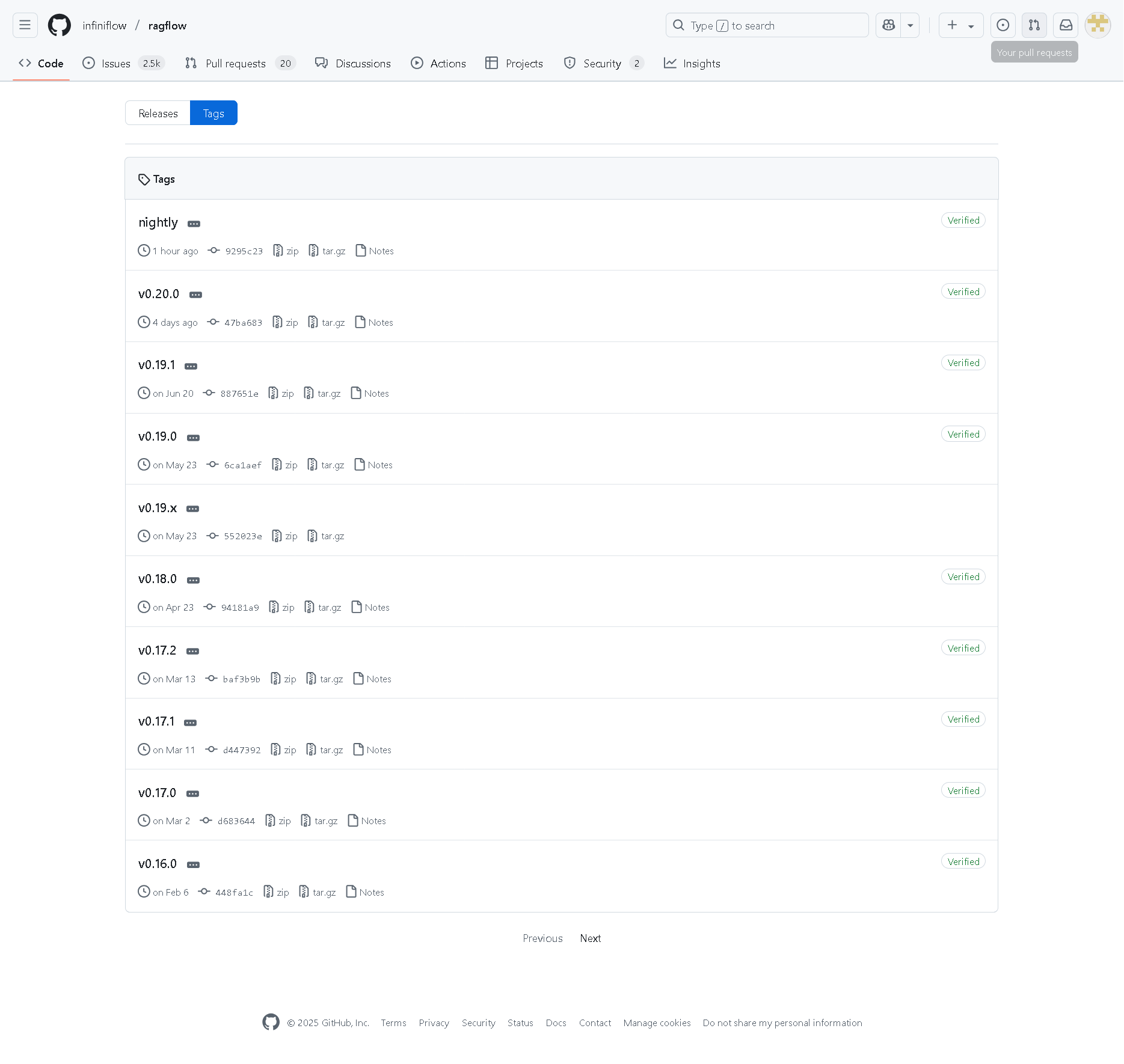Open your pull requests icon
This screenshot has height=1064, width=1124.
tap(1034, 25)
